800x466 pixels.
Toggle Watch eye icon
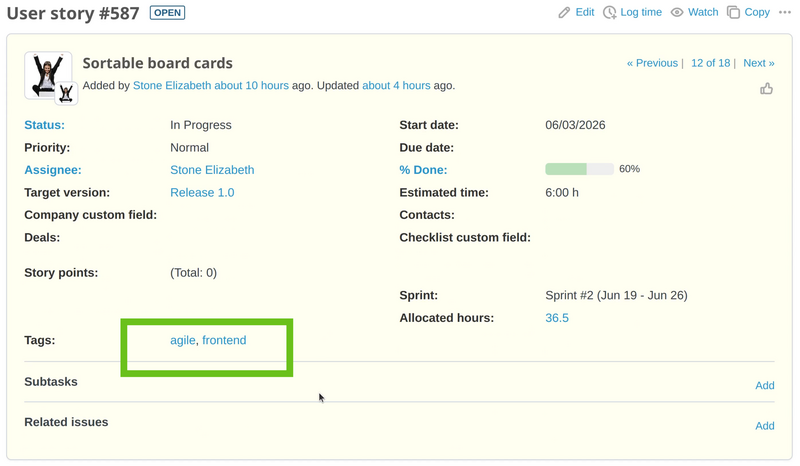click(x=677, y=12)
